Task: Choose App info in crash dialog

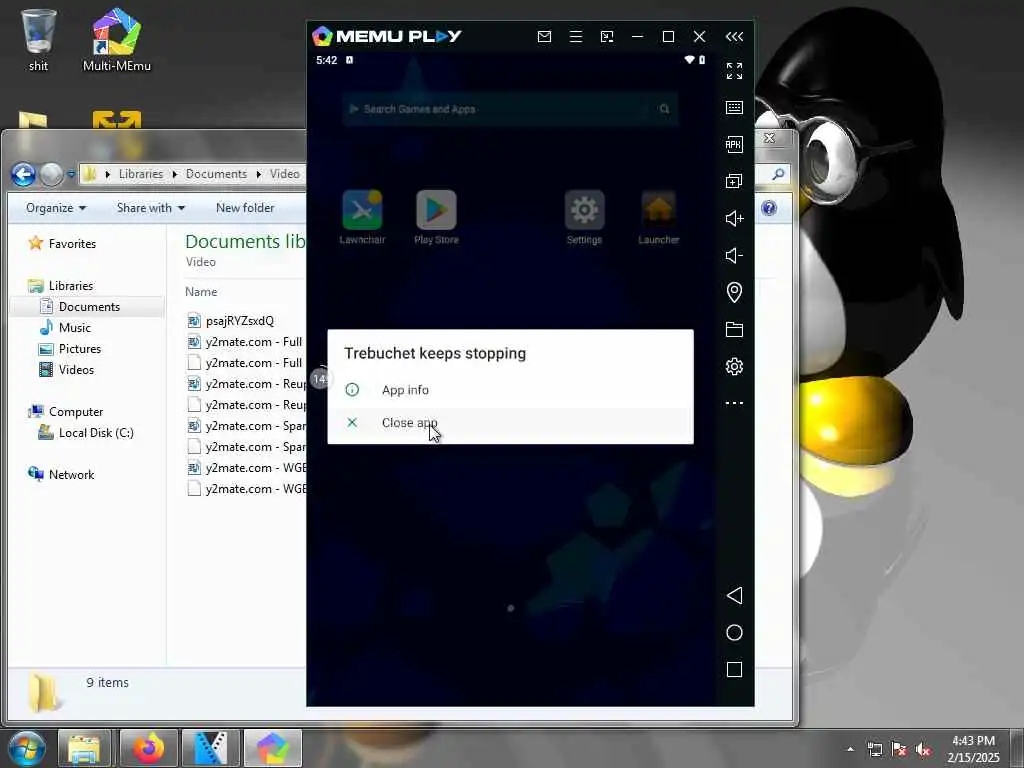Action: pyautogui.click(x=510, y=390)
